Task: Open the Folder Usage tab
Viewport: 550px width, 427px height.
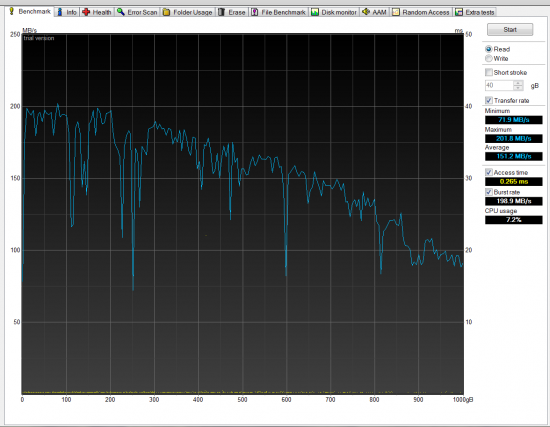Action: pos(188,12)
